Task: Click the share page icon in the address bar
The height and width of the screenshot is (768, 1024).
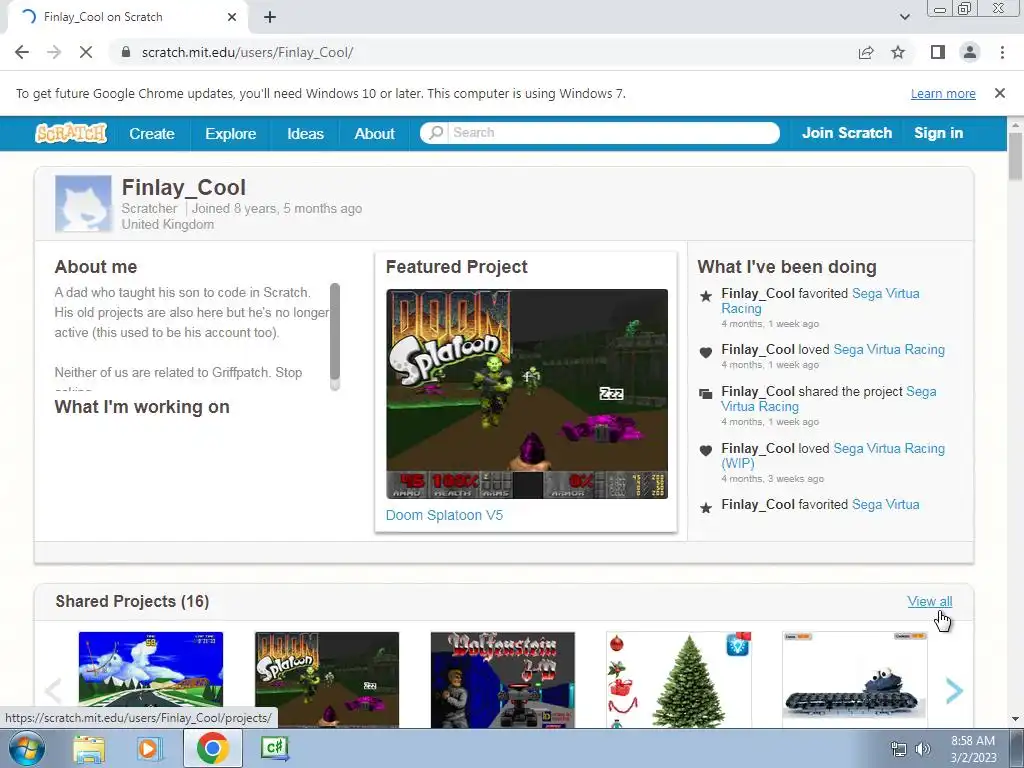Action: click(x=866, y=52)
